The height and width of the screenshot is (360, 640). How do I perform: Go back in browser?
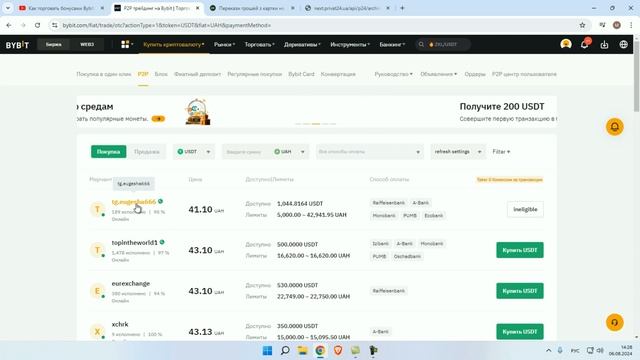[x=9, y=25]
